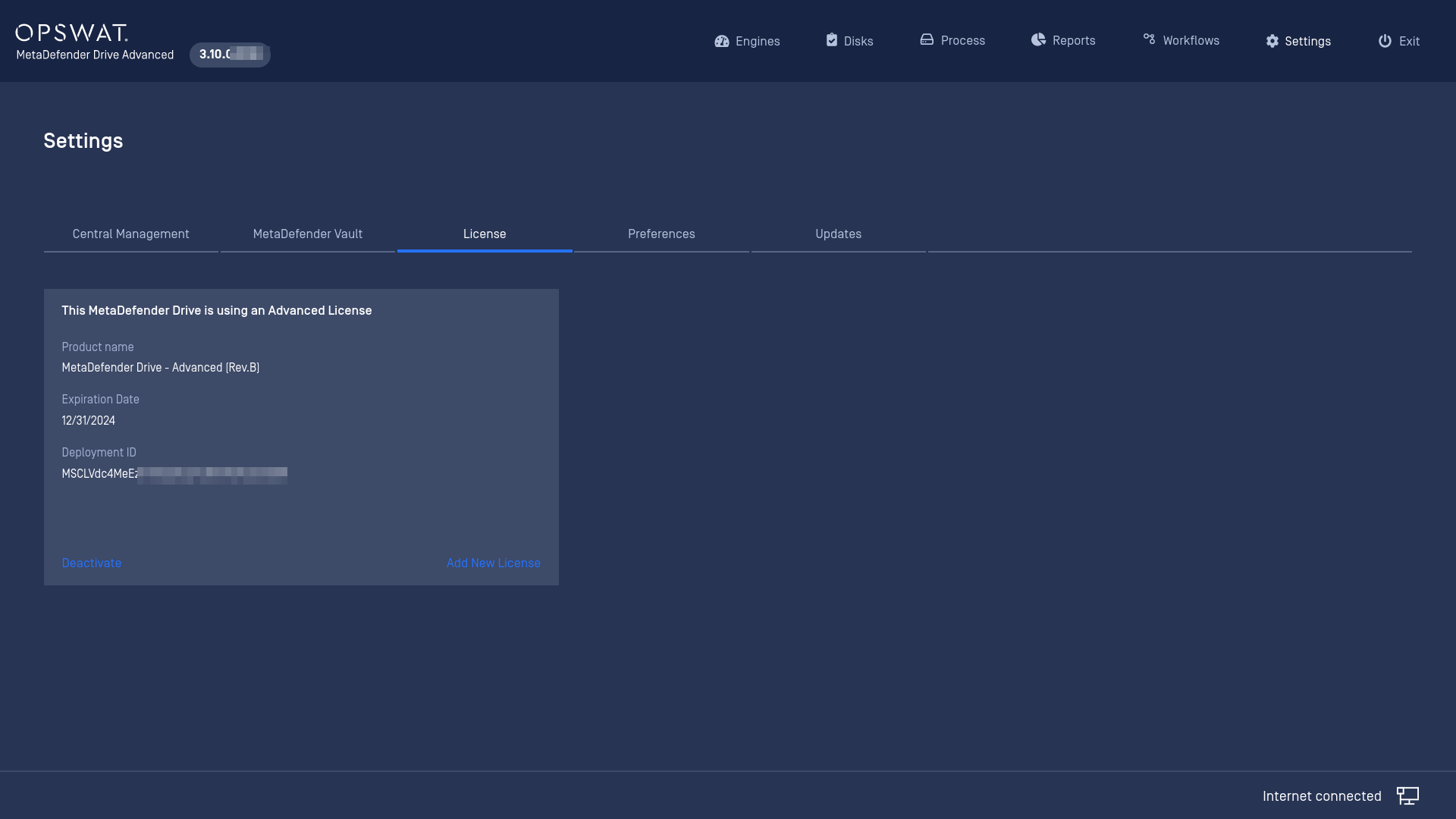Click the network computer status icon
Screen dimensions: 1456x819
(x=1407, y=795)
